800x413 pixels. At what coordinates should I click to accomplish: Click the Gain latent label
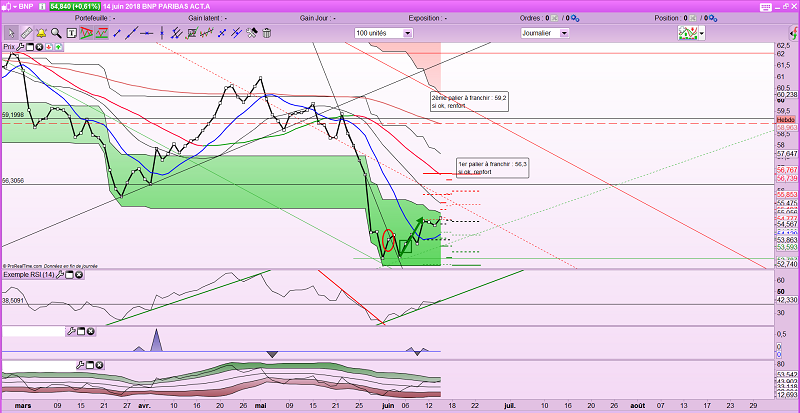tap(206, 18)
